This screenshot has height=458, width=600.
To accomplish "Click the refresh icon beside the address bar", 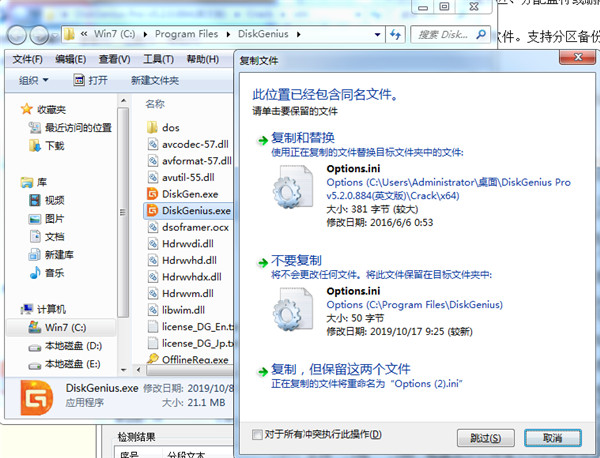I will pyautogui.click(x=395, y=35).
